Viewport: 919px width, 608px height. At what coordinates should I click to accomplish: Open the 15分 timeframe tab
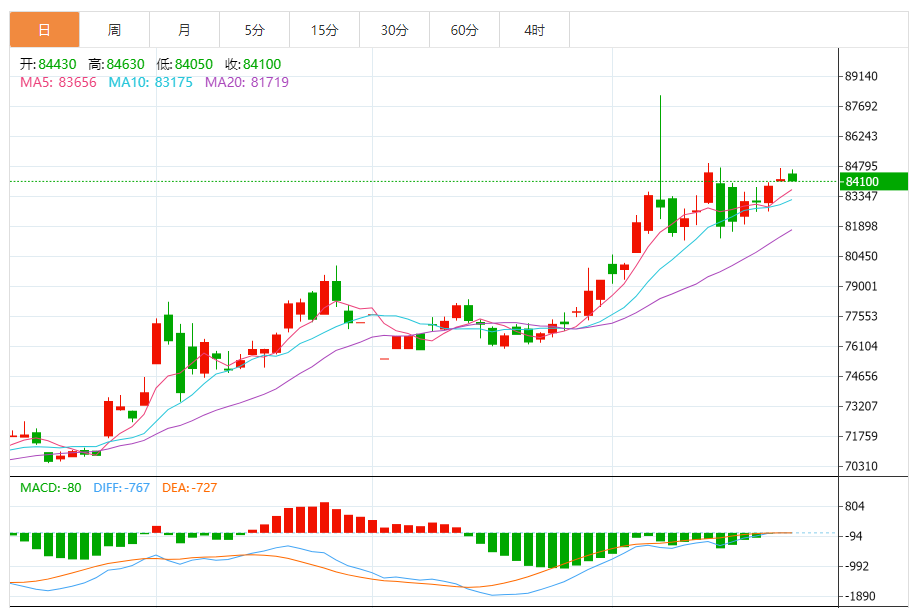(324, 29)
